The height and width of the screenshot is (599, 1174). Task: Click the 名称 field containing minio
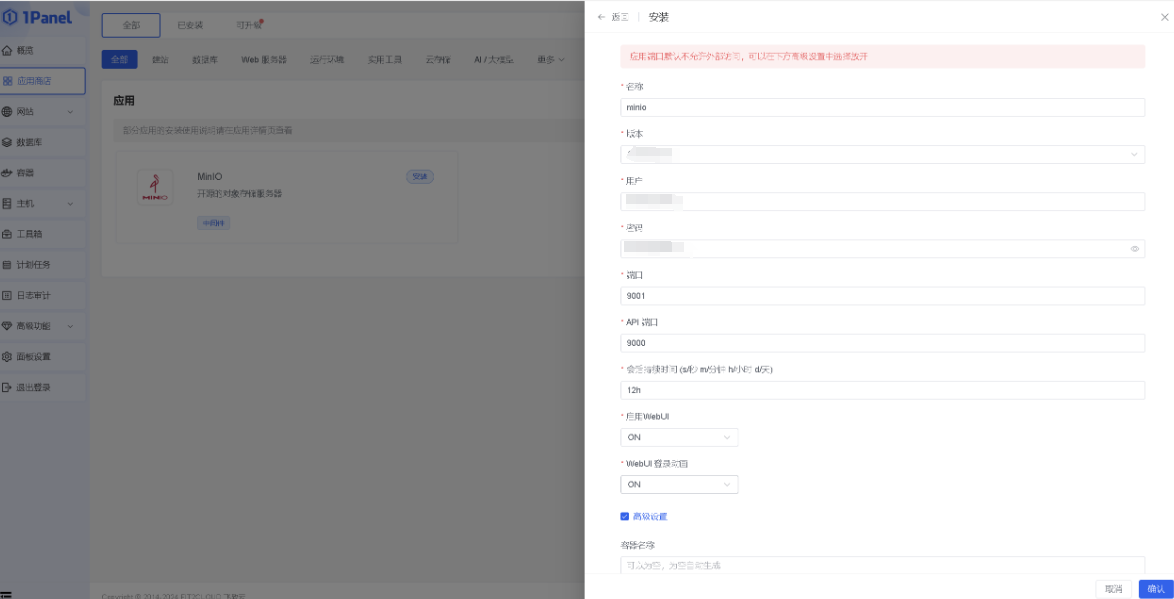tap(882, 108)
